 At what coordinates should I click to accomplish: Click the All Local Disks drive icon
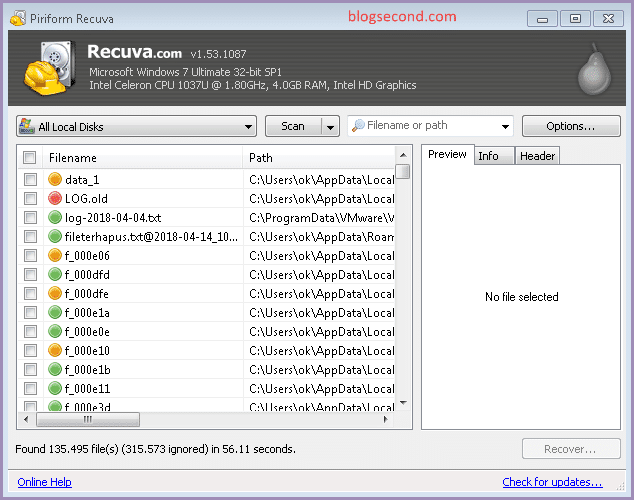coord(27,127)
